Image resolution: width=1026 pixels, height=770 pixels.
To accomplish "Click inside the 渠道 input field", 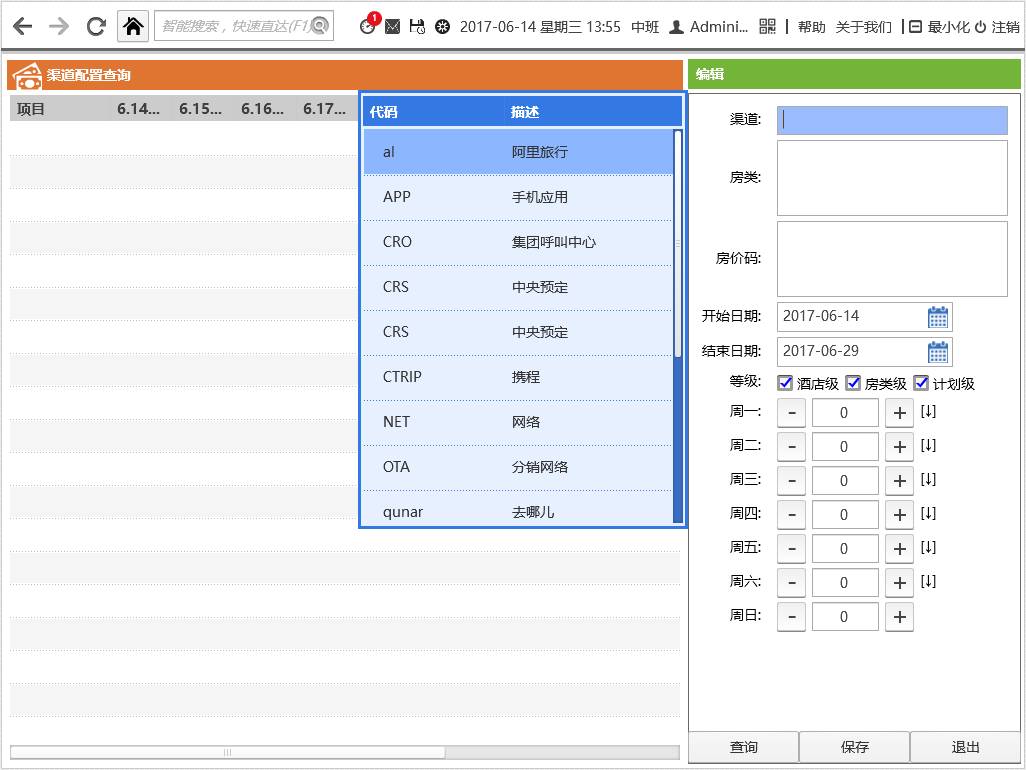I will point(890,120).
